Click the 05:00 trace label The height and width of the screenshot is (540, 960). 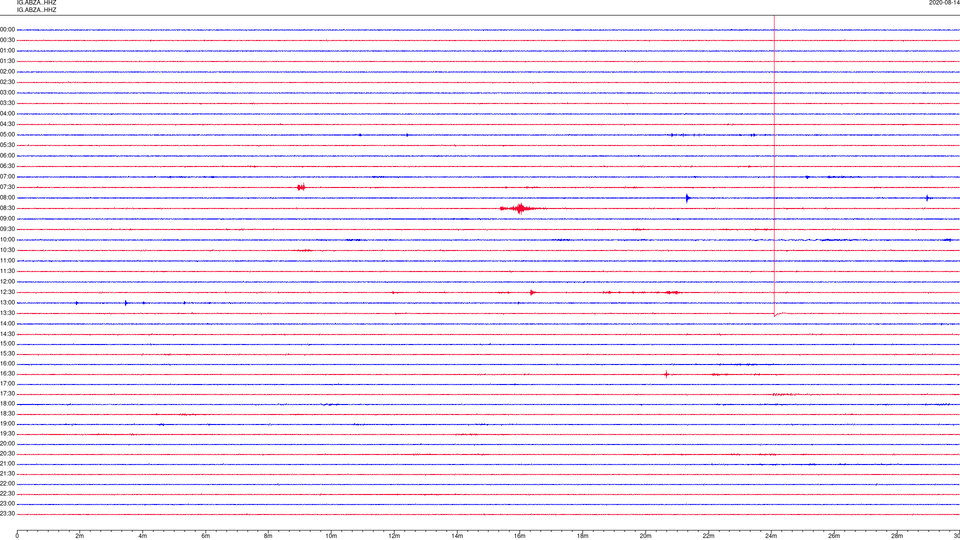7,135
